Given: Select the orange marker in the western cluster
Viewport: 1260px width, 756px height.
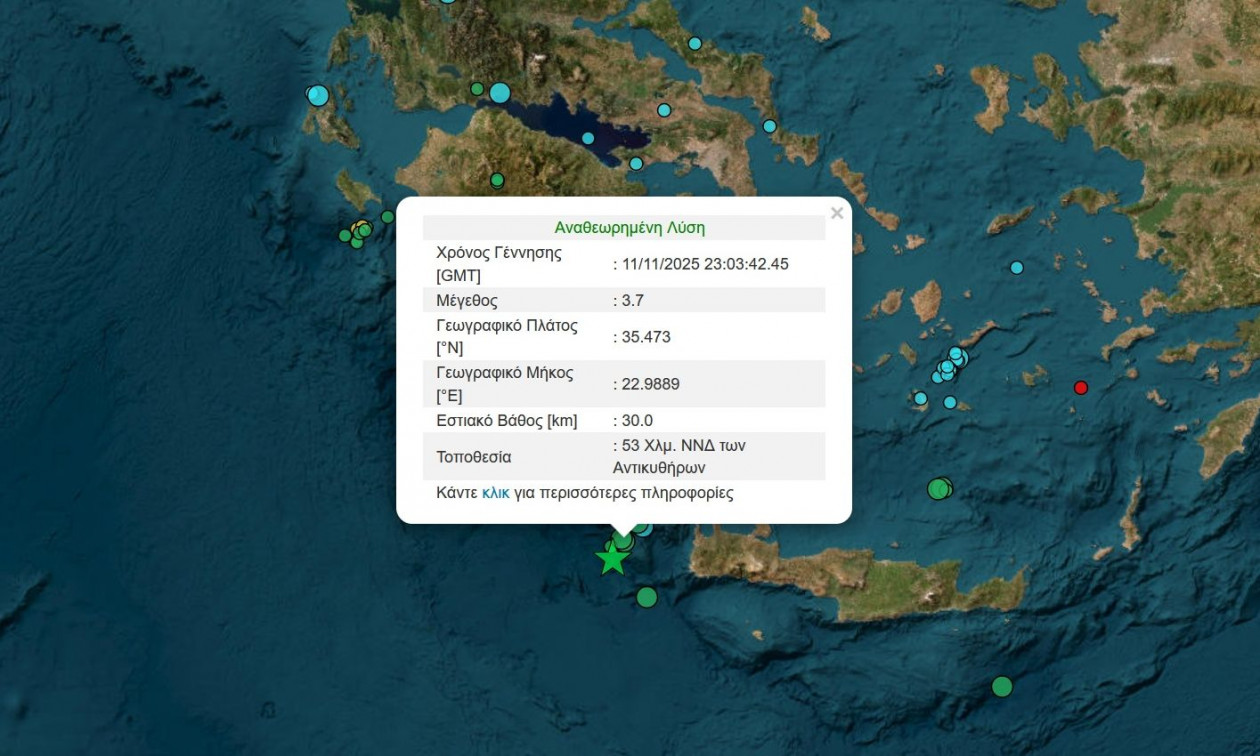Looking at the screenshot, I should pos(360,226).
